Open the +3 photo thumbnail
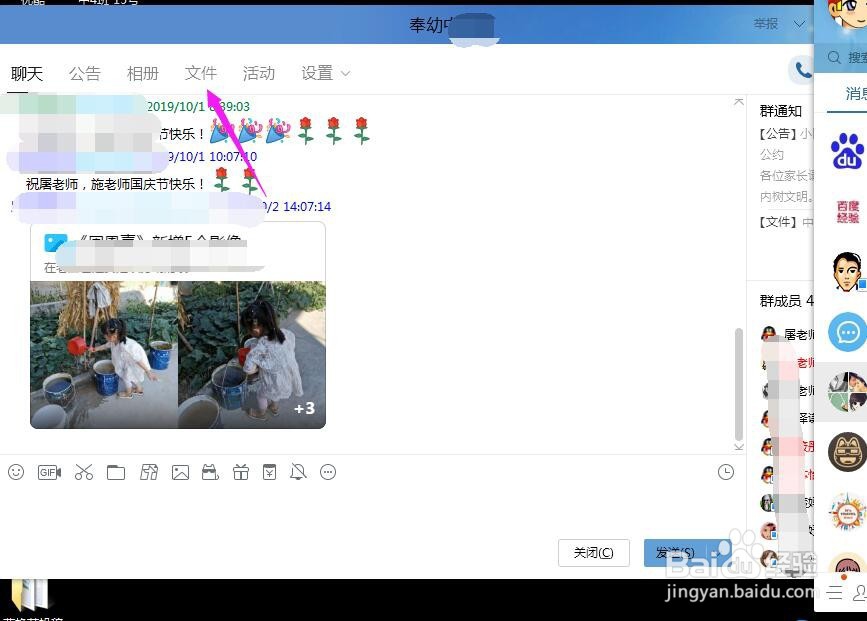This screenshot has height=621, width=867. (252, 354)
